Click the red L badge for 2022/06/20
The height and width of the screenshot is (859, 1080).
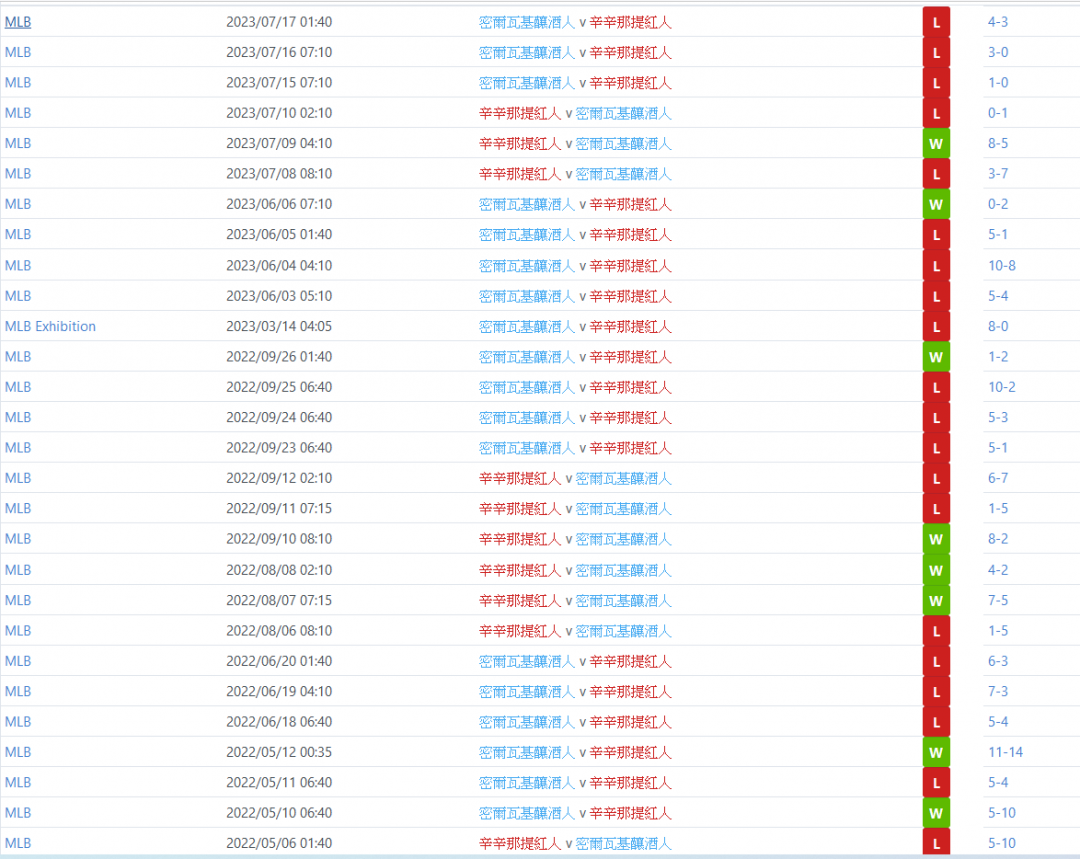coord(936,661)
